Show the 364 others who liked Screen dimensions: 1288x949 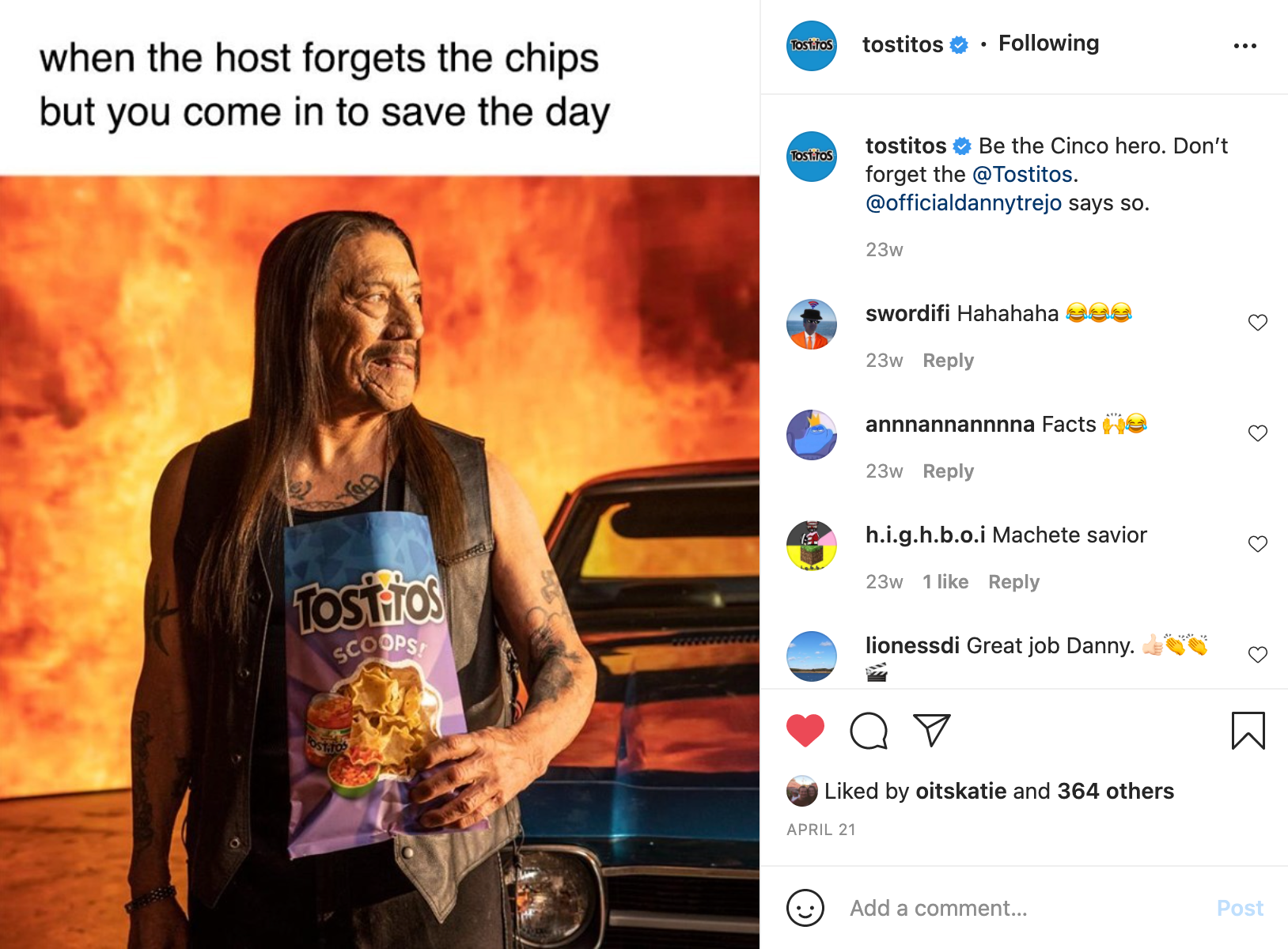click(x=1116, y=791)
